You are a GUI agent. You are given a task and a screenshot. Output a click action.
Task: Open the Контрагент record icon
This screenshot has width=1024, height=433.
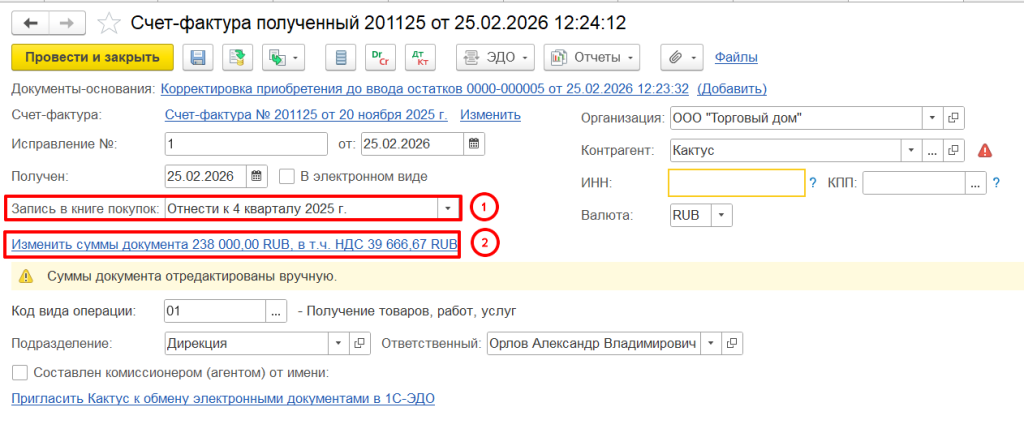[x=953, y=150]
